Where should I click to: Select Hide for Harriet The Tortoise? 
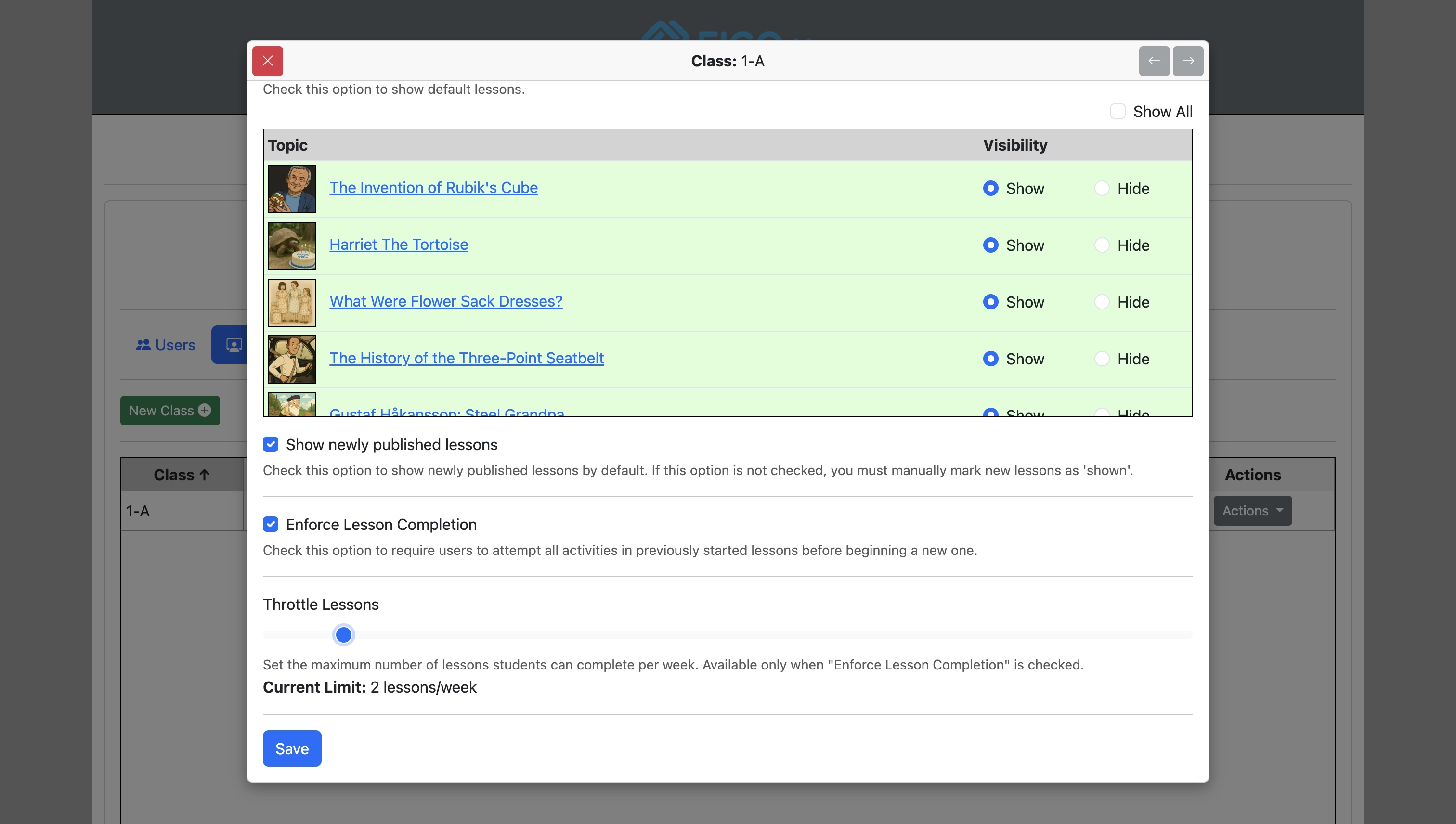coord(1102,245)
